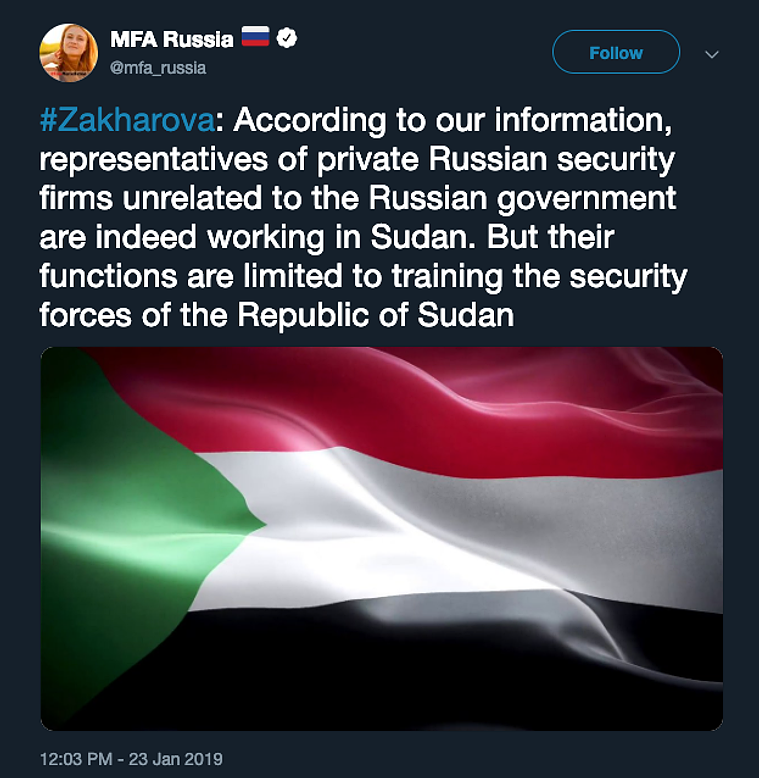
Task: Expand the tweet options chevron menu
Action: click(712, 54)
